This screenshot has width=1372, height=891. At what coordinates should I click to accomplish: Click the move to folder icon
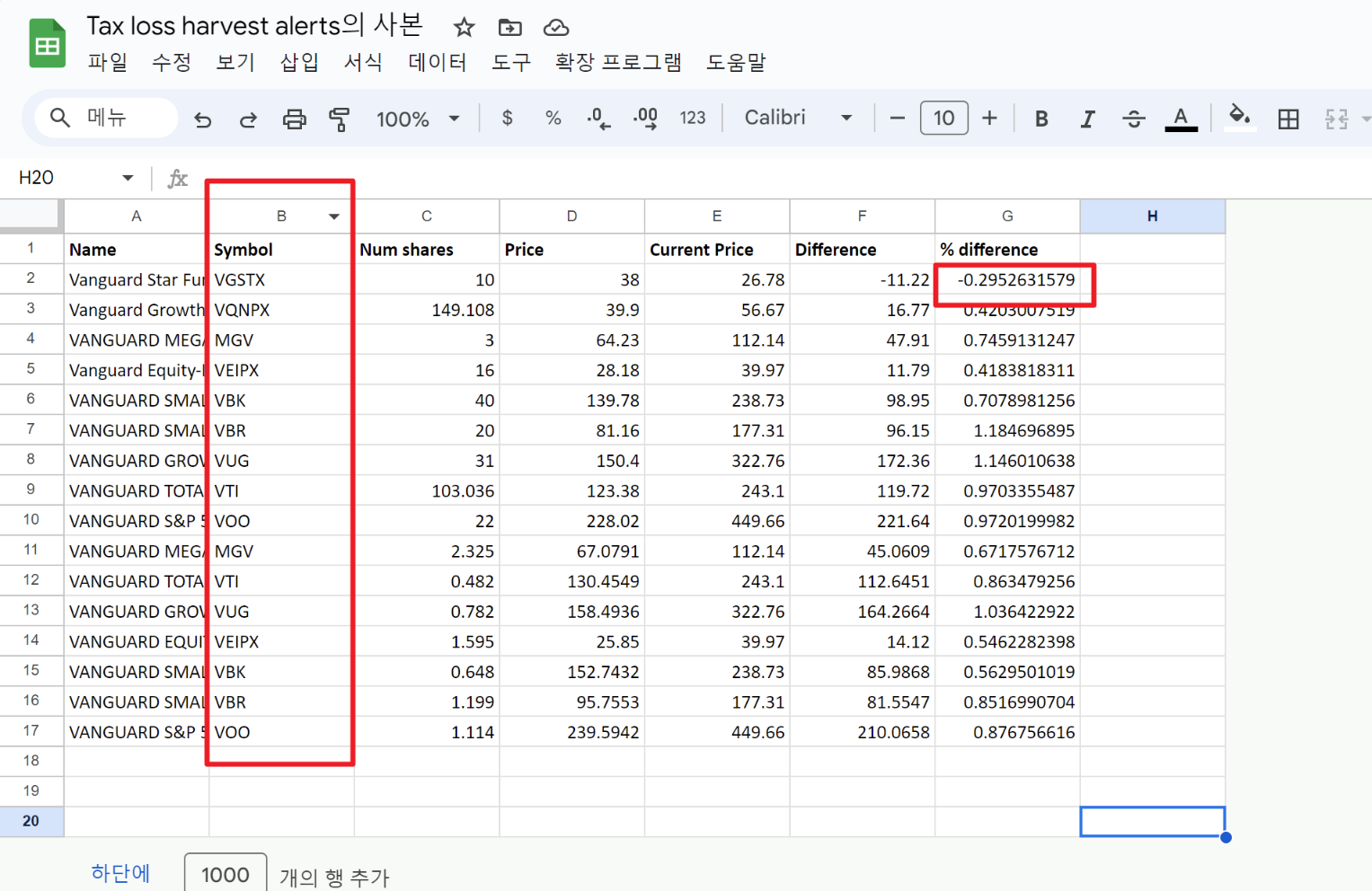pos(509,27)
